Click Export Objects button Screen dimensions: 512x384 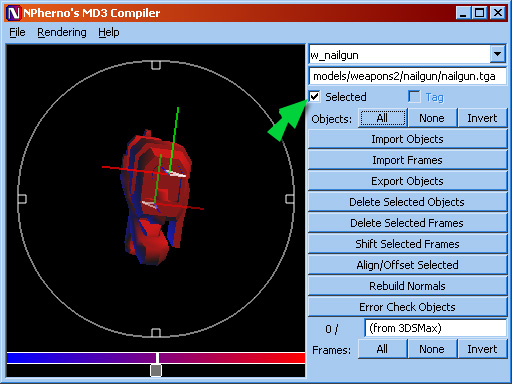point(407,181)
